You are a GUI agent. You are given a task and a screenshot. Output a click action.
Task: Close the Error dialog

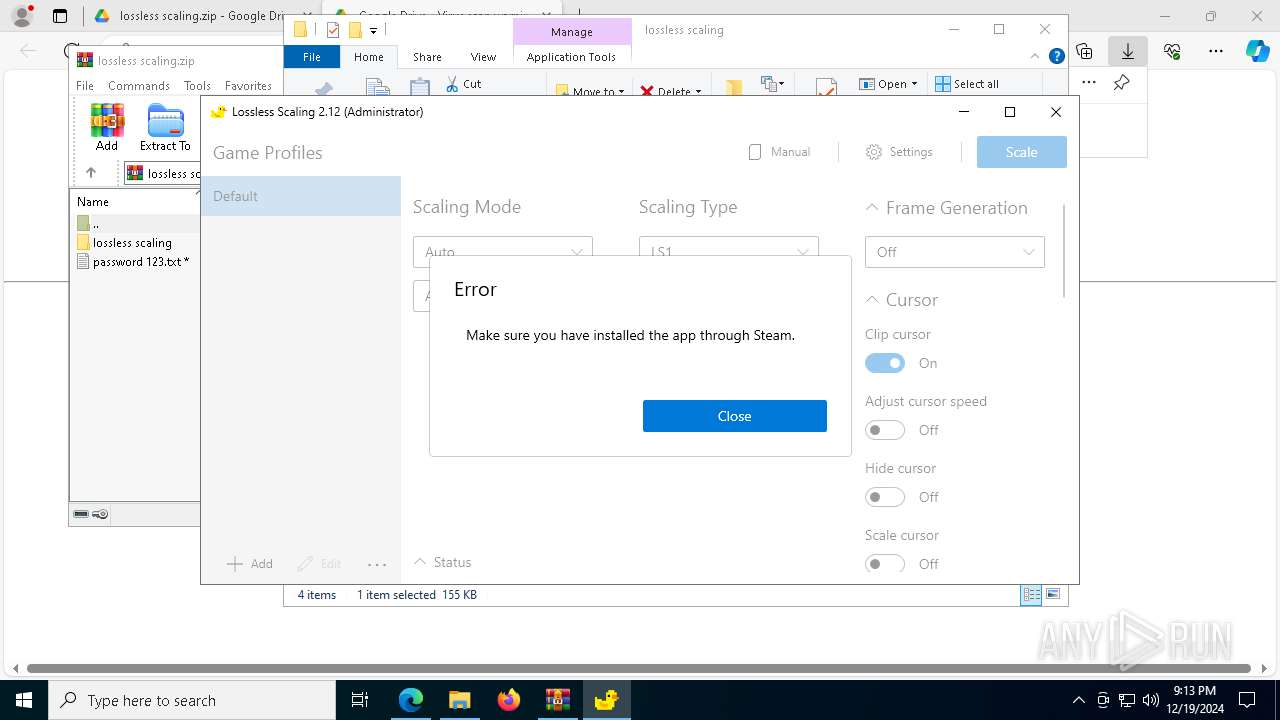point(734,416)
